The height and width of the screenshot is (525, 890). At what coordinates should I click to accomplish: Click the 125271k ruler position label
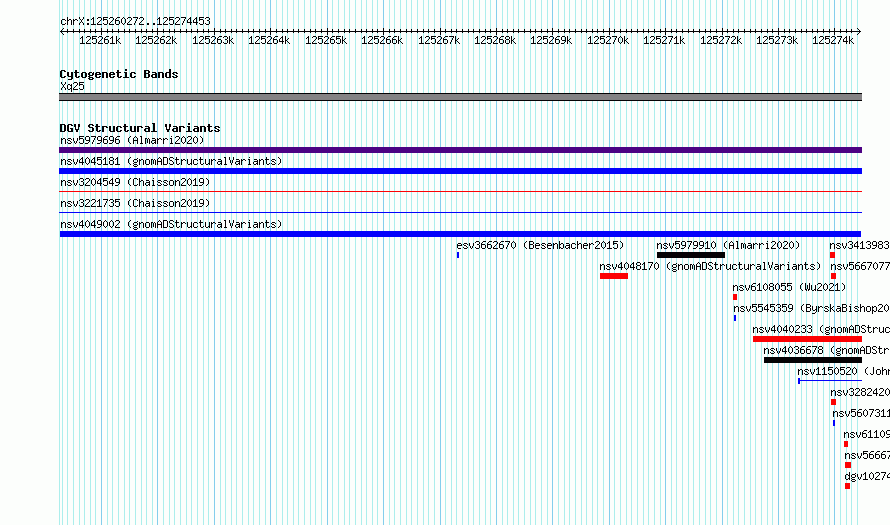click(664, 40)
